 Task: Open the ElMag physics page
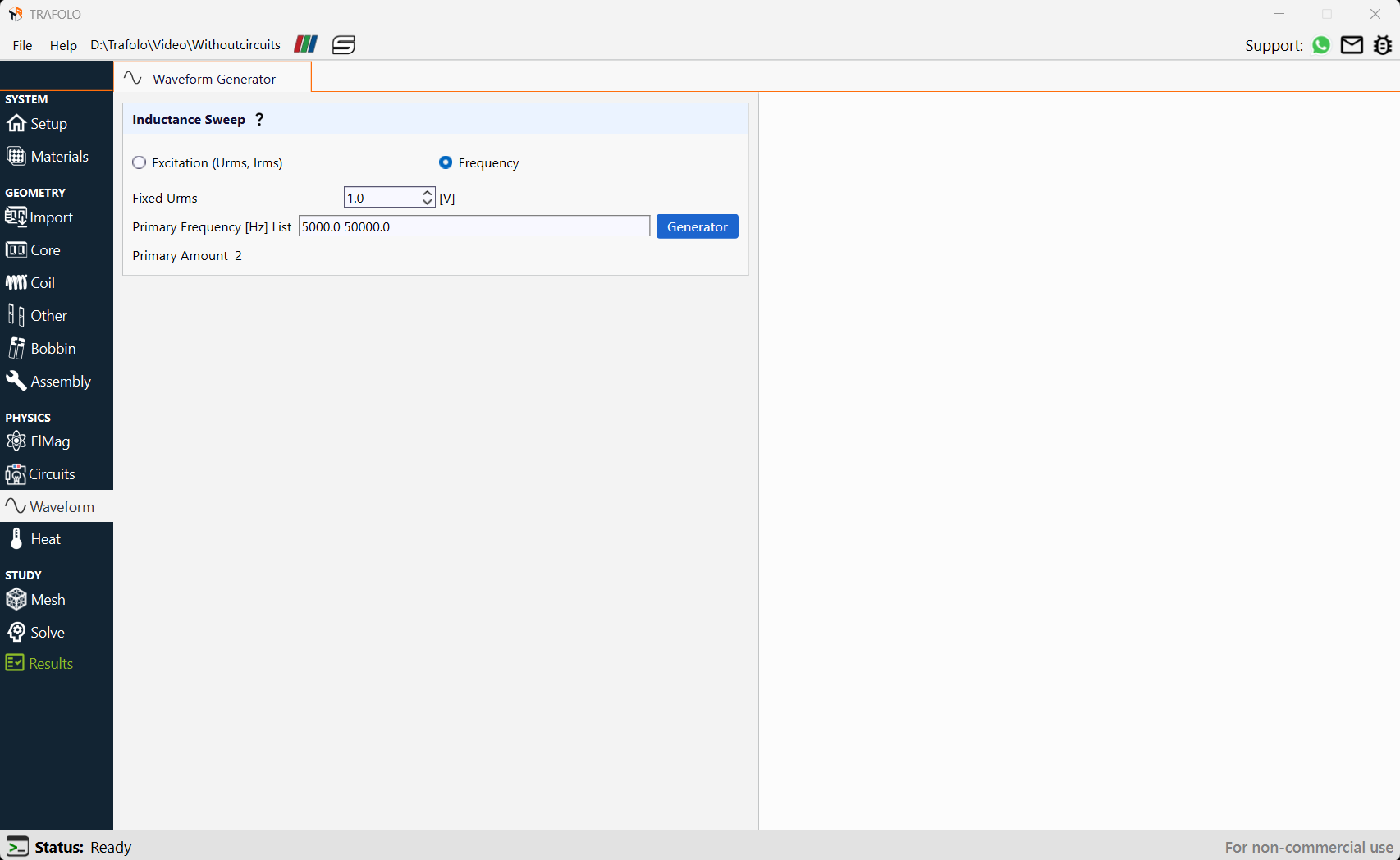tap(38, 441)
